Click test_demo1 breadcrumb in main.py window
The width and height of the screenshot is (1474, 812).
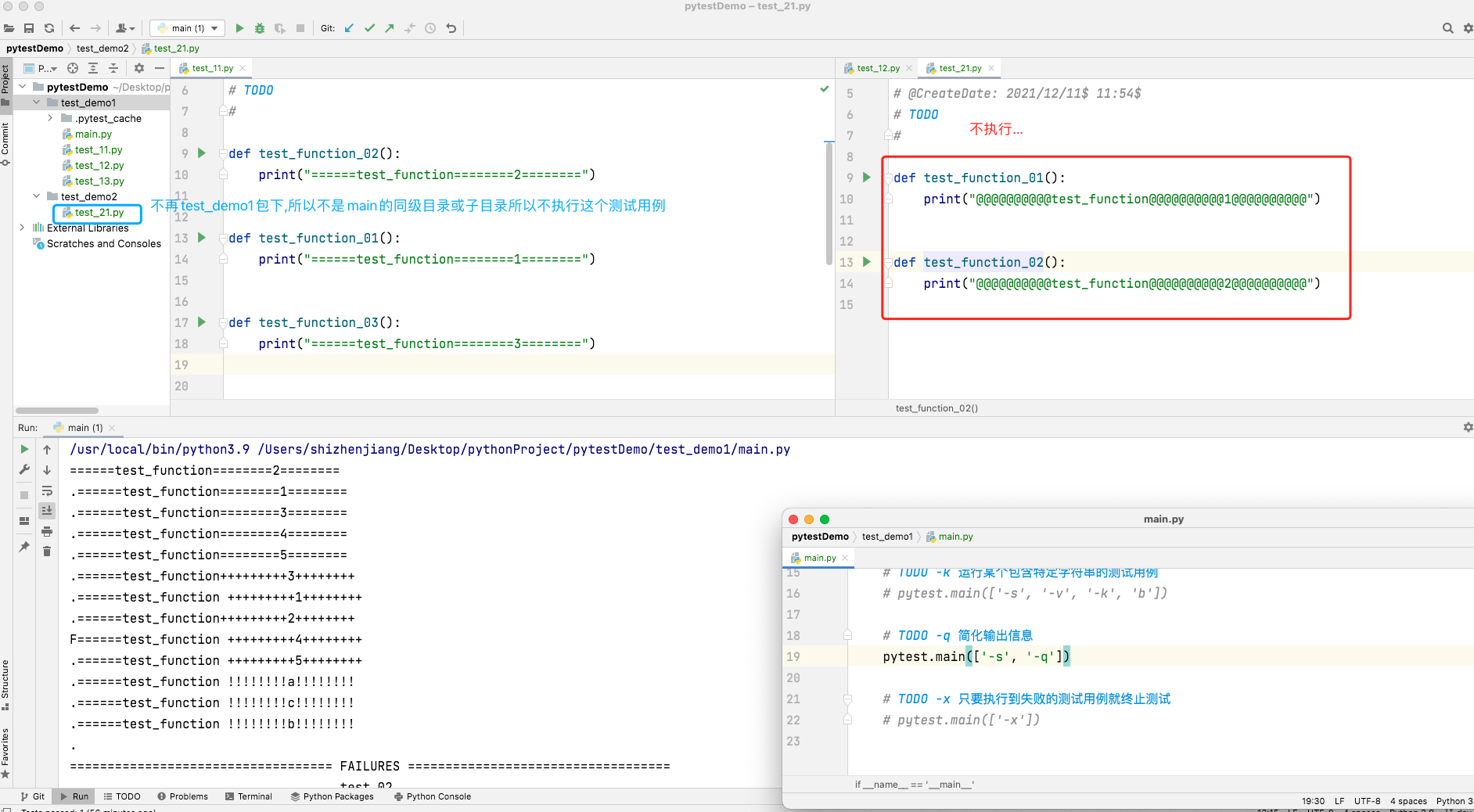point(887,537)
